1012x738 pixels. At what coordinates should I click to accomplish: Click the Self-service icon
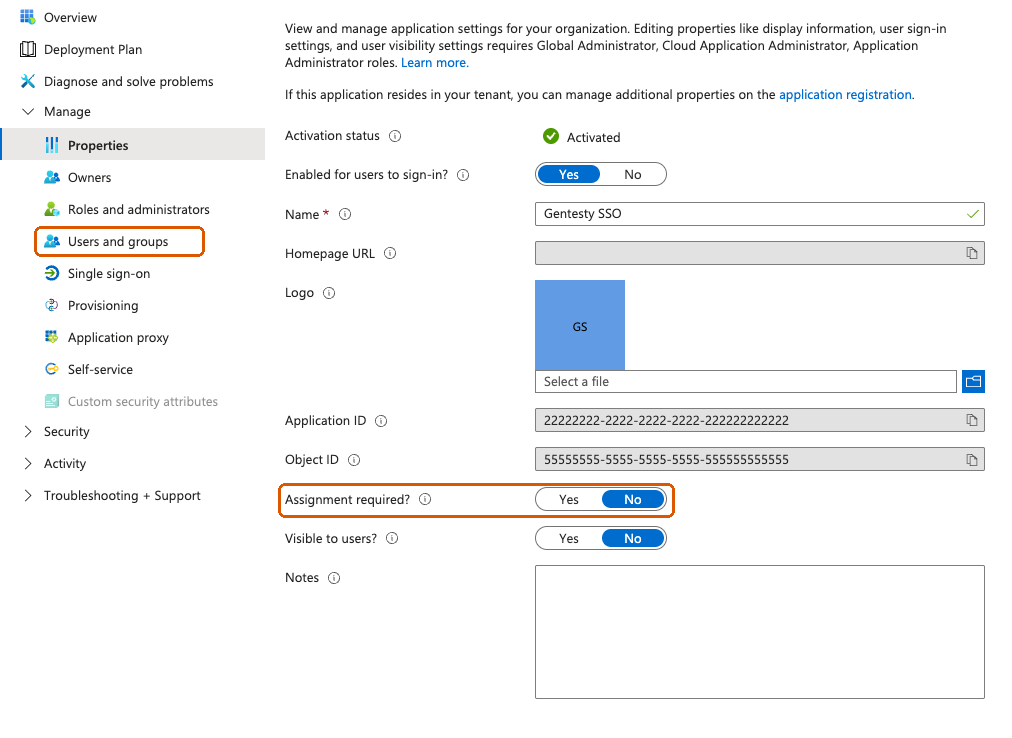[52, 369]
